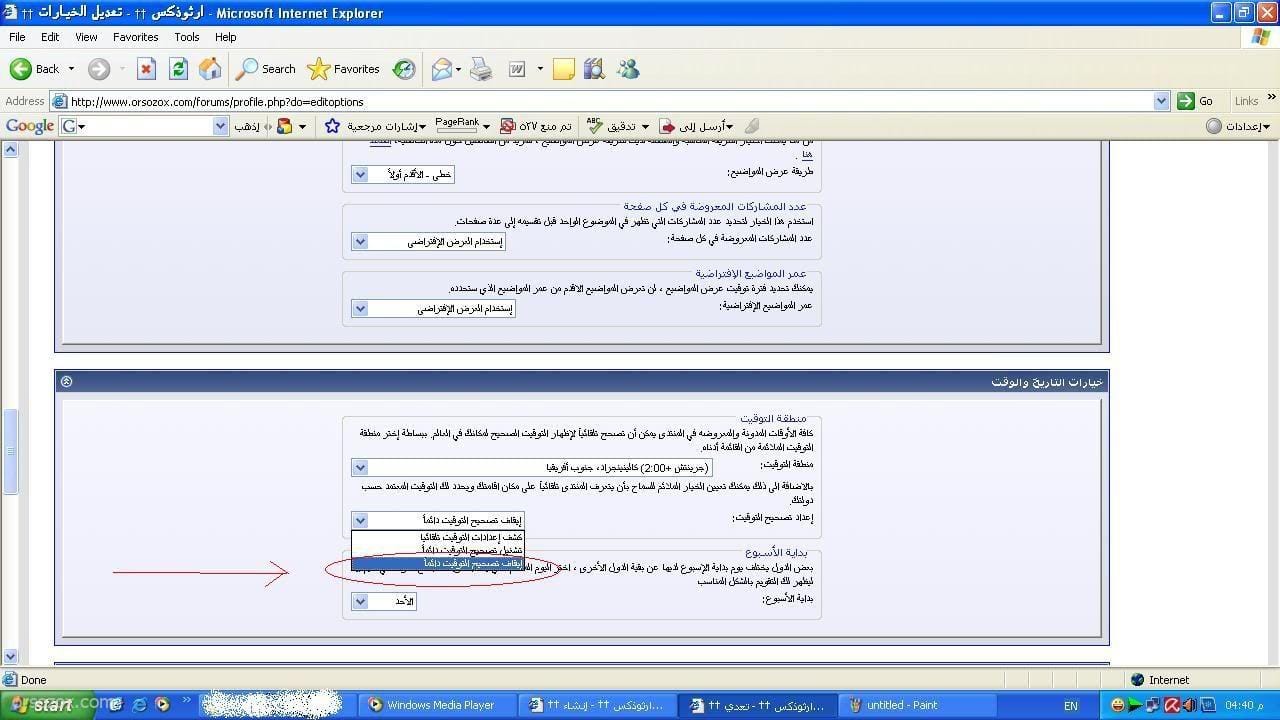Open the Favorites menu in menu bar
Image resolution: width=1280 pixels, height=720 pixels.
coord(135,37)
